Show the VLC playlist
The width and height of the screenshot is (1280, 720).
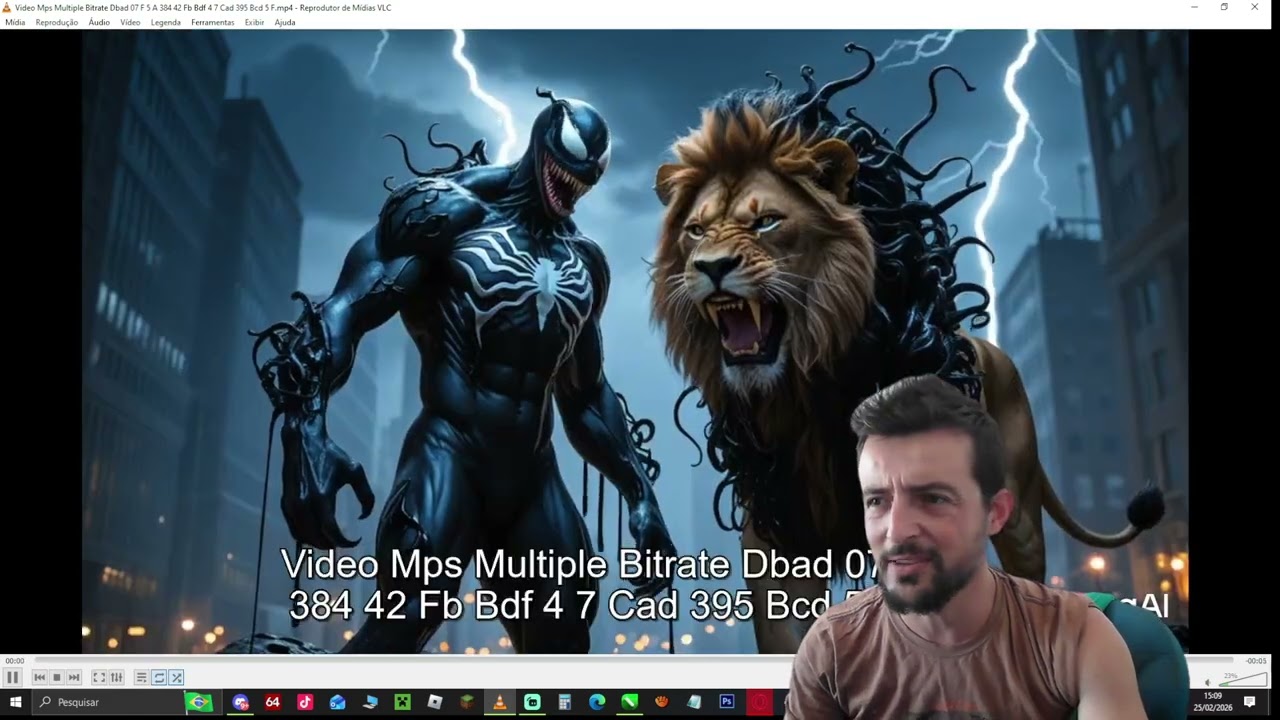(x=141, y=678)
